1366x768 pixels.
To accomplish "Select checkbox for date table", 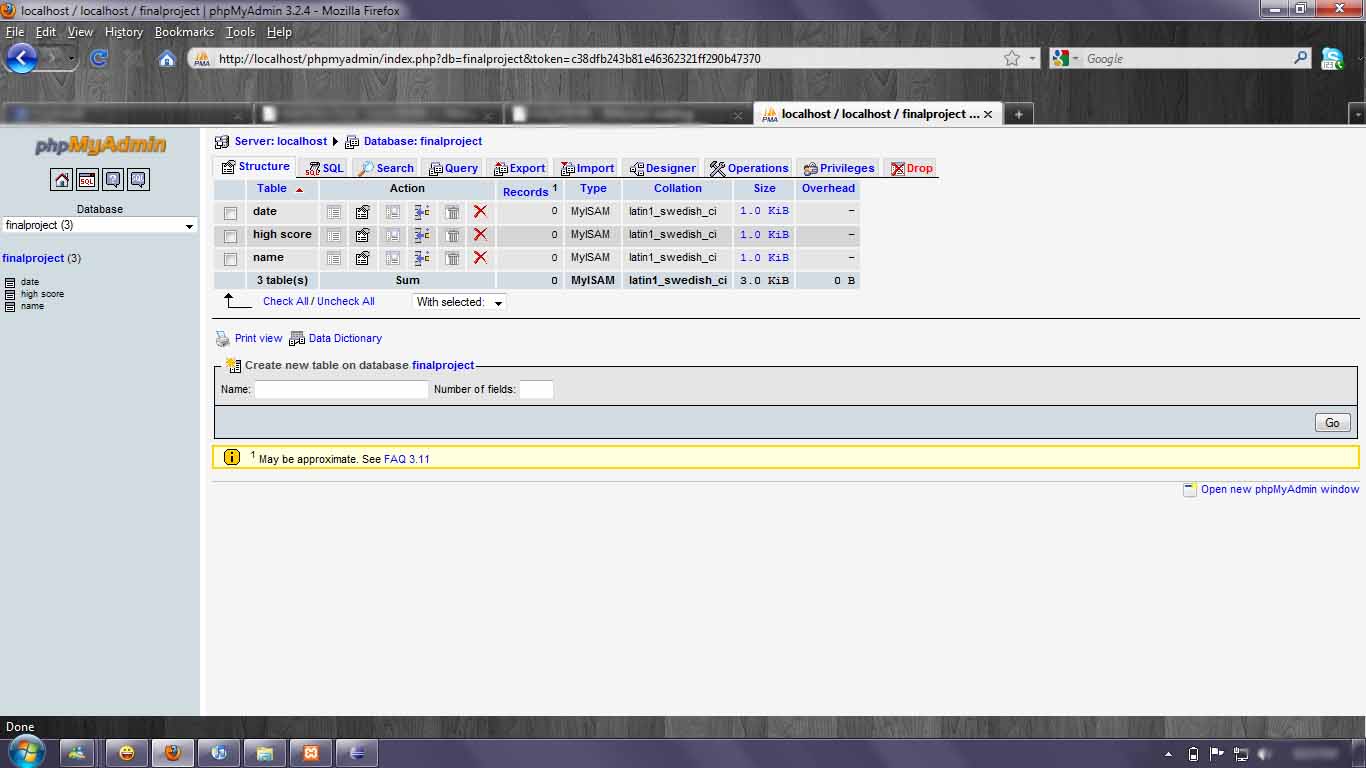I will coord(230,213).
